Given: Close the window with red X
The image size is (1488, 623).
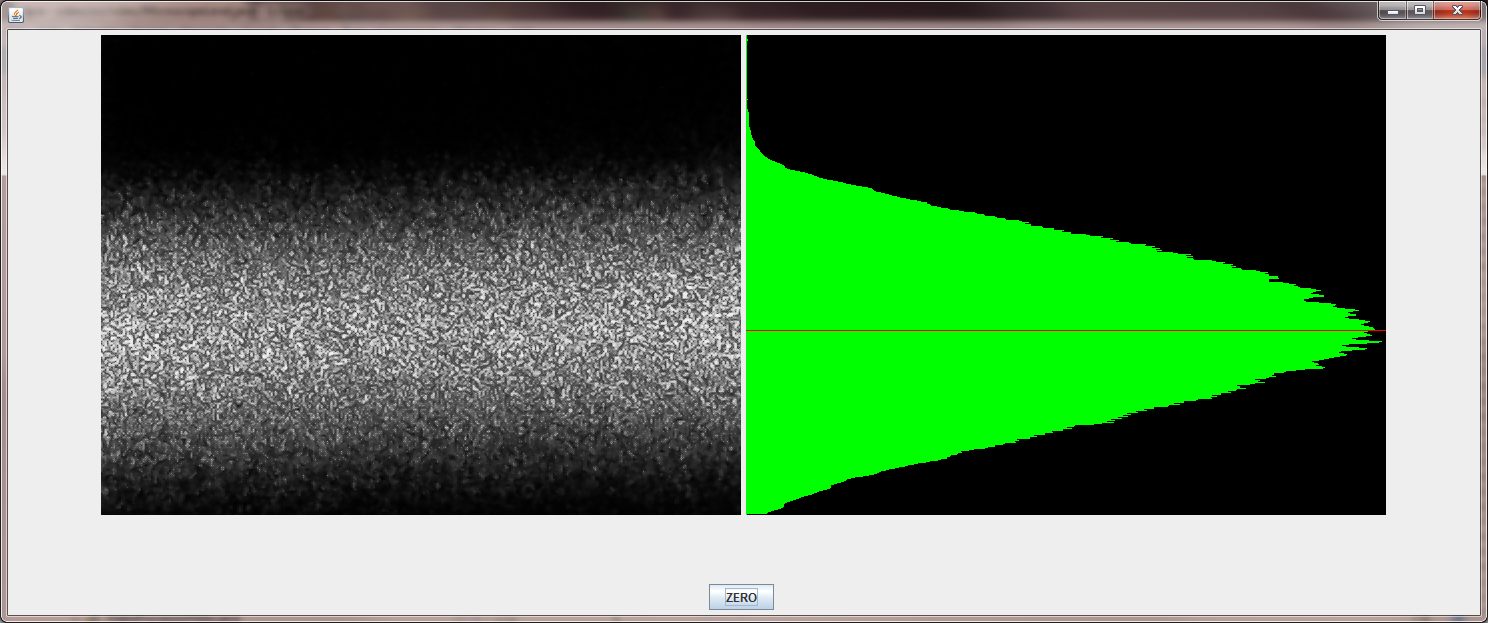Looking at the screenshot, I should [x=1457, y=11].
